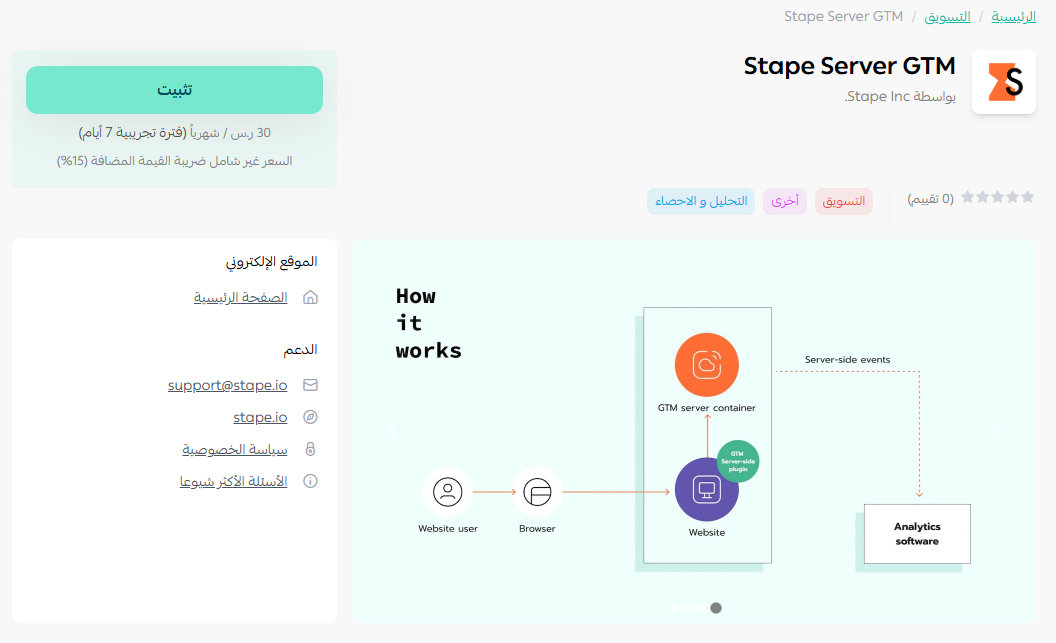Select the active dark carousel dot
This screenshot has height=643, width=1056.
pyautogui.click(x=716, y=607)
